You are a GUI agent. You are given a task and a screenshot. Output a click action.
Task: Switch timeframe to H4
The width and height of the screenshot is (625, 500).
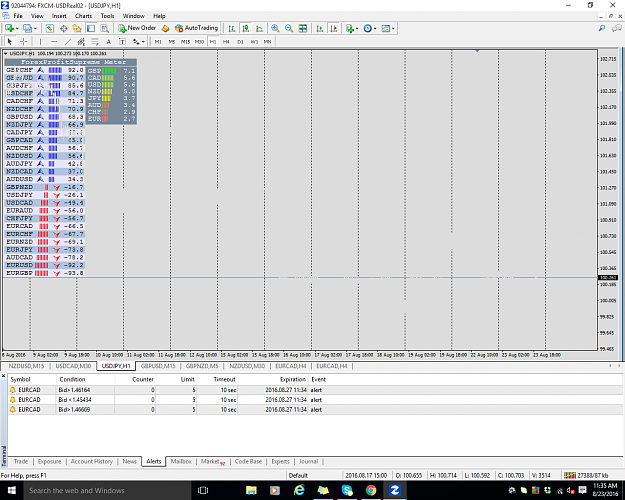226,41
